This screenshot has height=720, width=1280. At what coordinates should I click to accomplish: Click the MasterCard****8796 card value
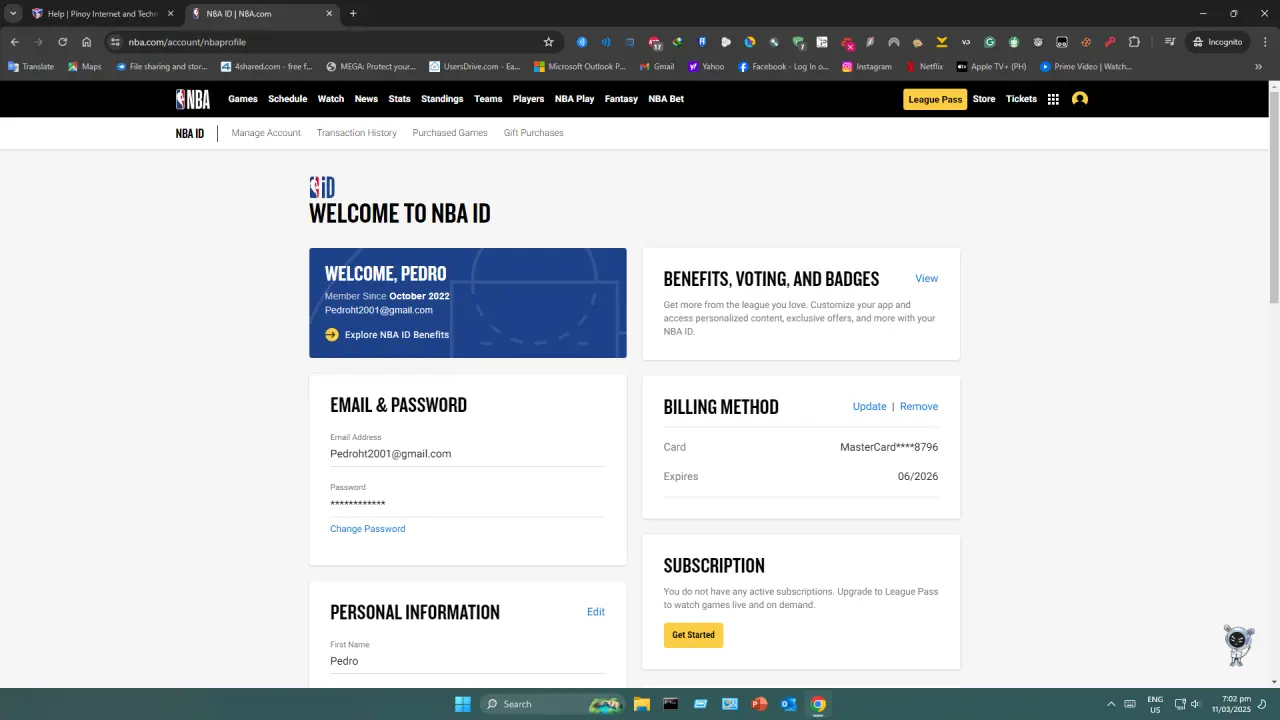tap(889, 447)
